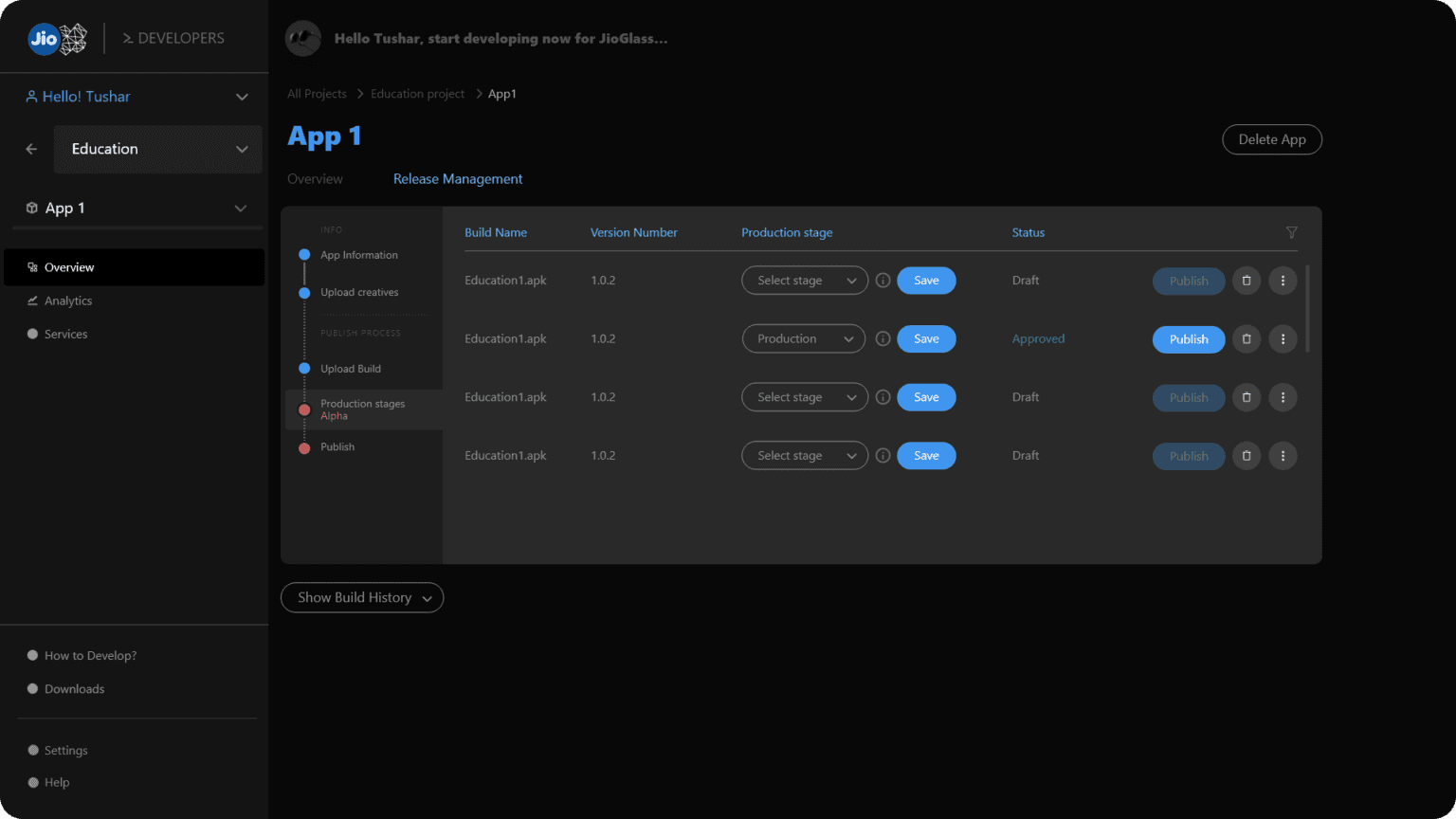
Task: Open Settings in the sidebar
Action: [x=57, y=750]
